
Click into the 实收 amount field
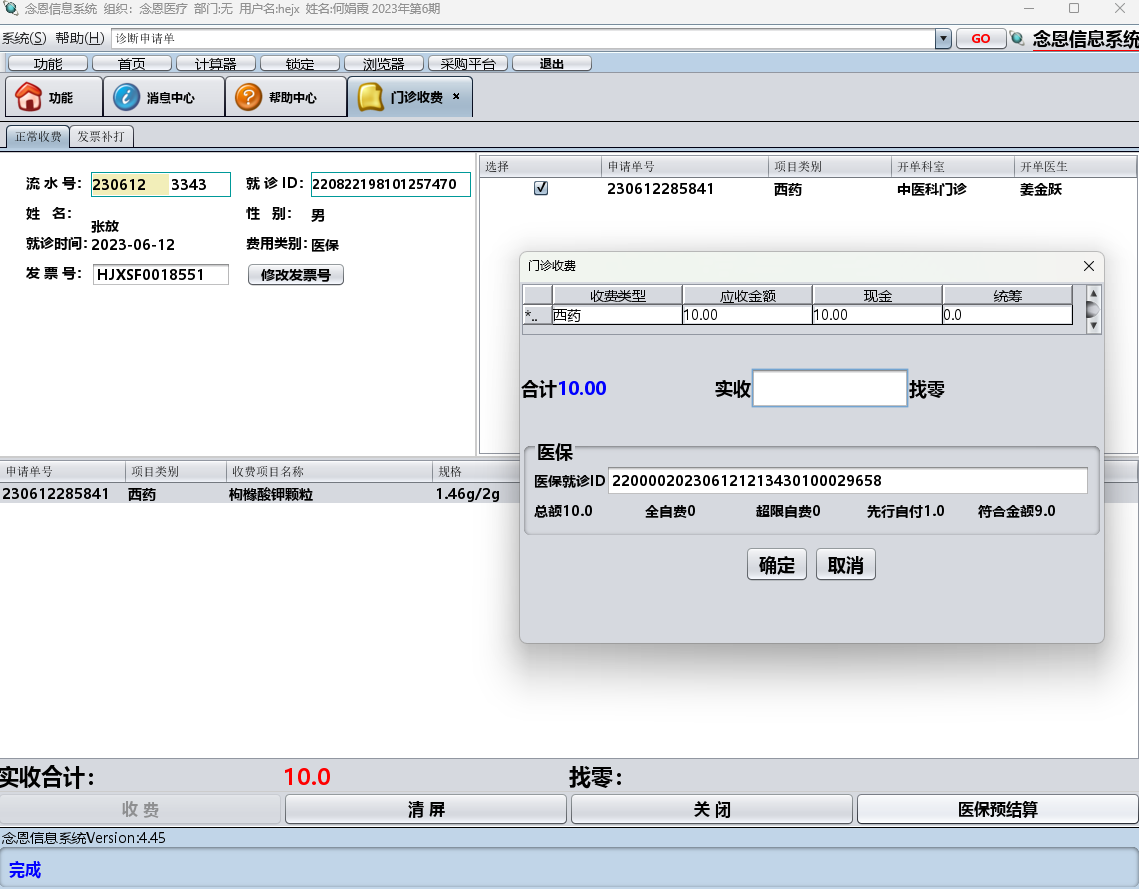click(x=829, y=389)
